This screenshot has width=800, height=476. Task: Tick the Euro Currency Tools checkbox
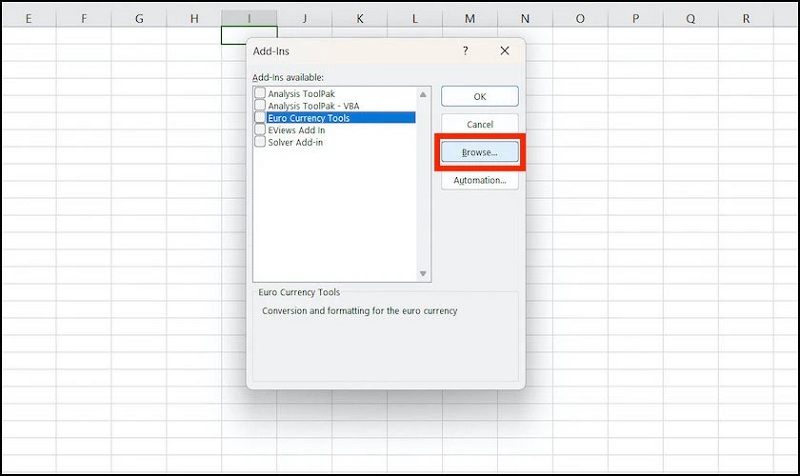[260, 117]
